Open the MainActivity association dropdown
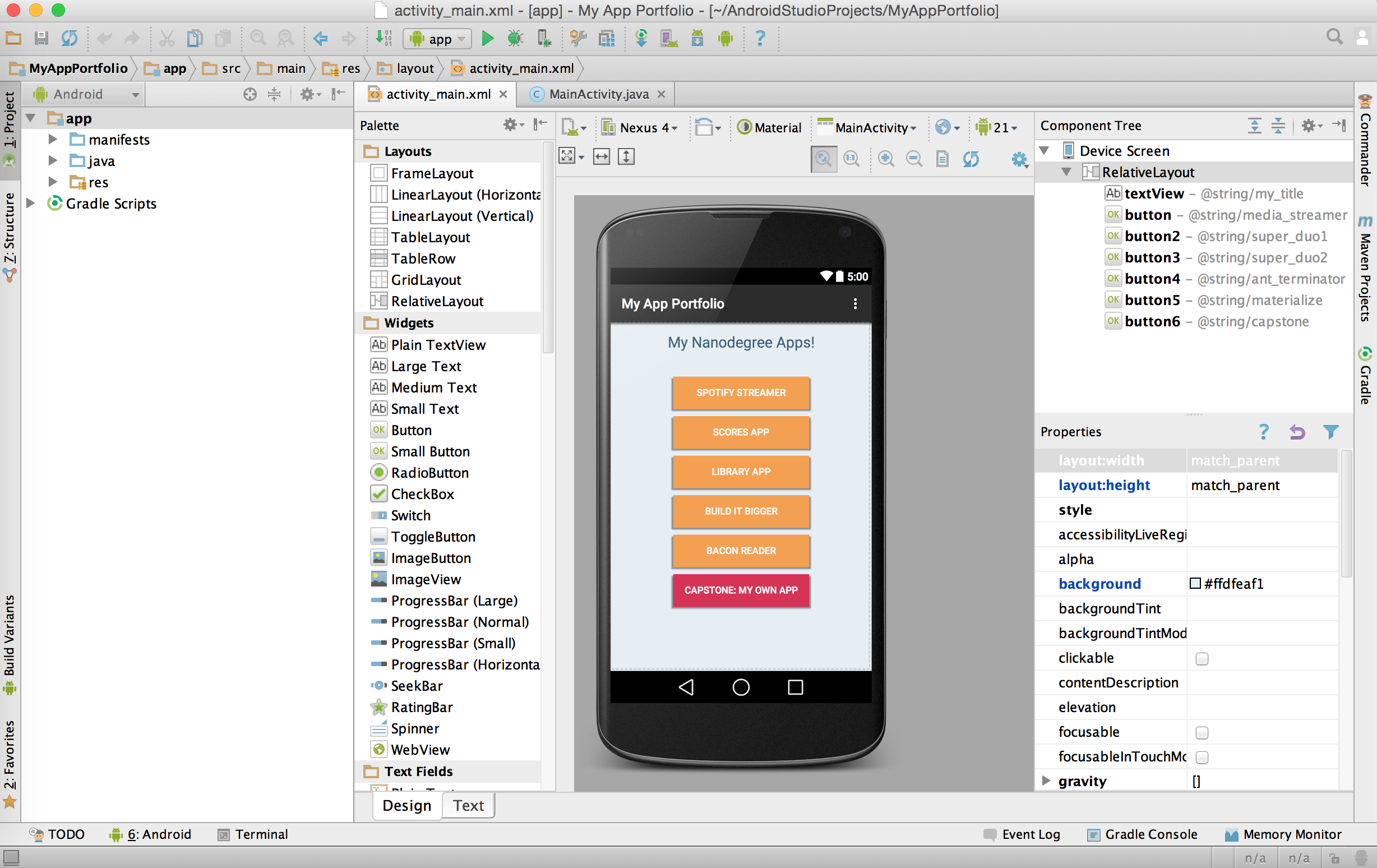 (867, 127)
